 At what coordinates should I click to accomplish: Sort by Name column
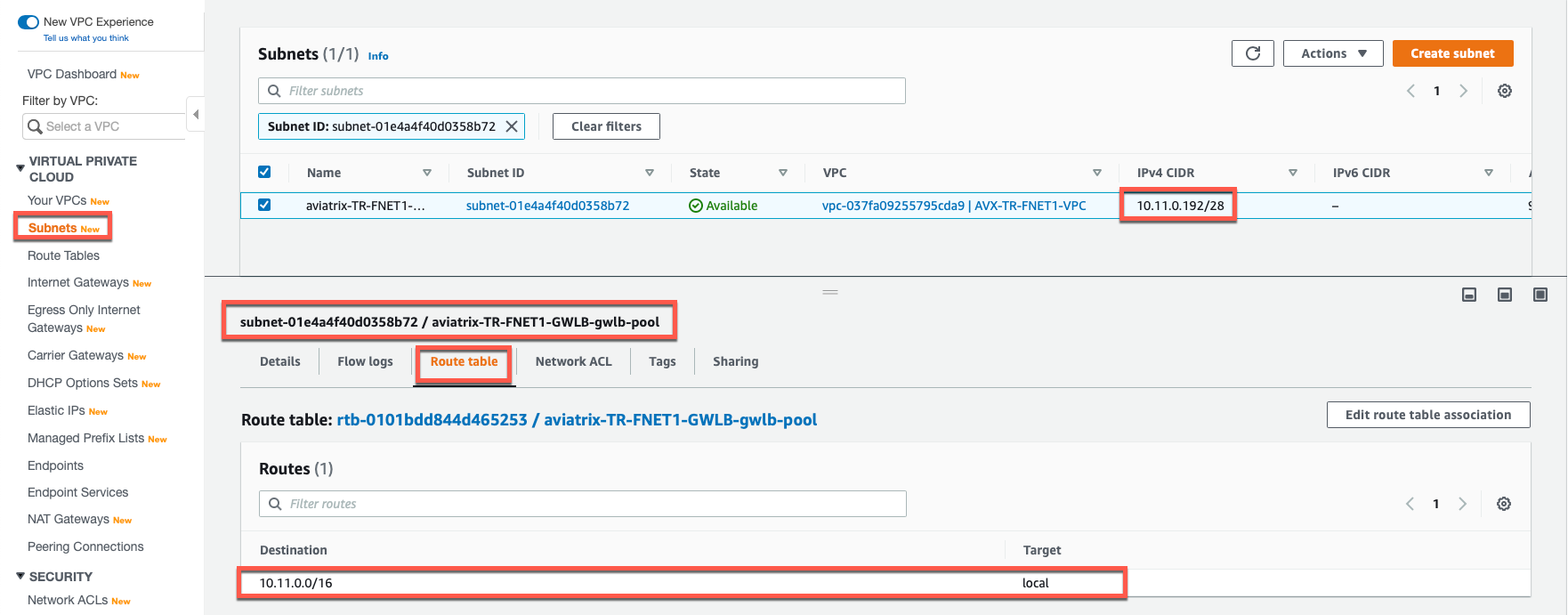point(427,173)
